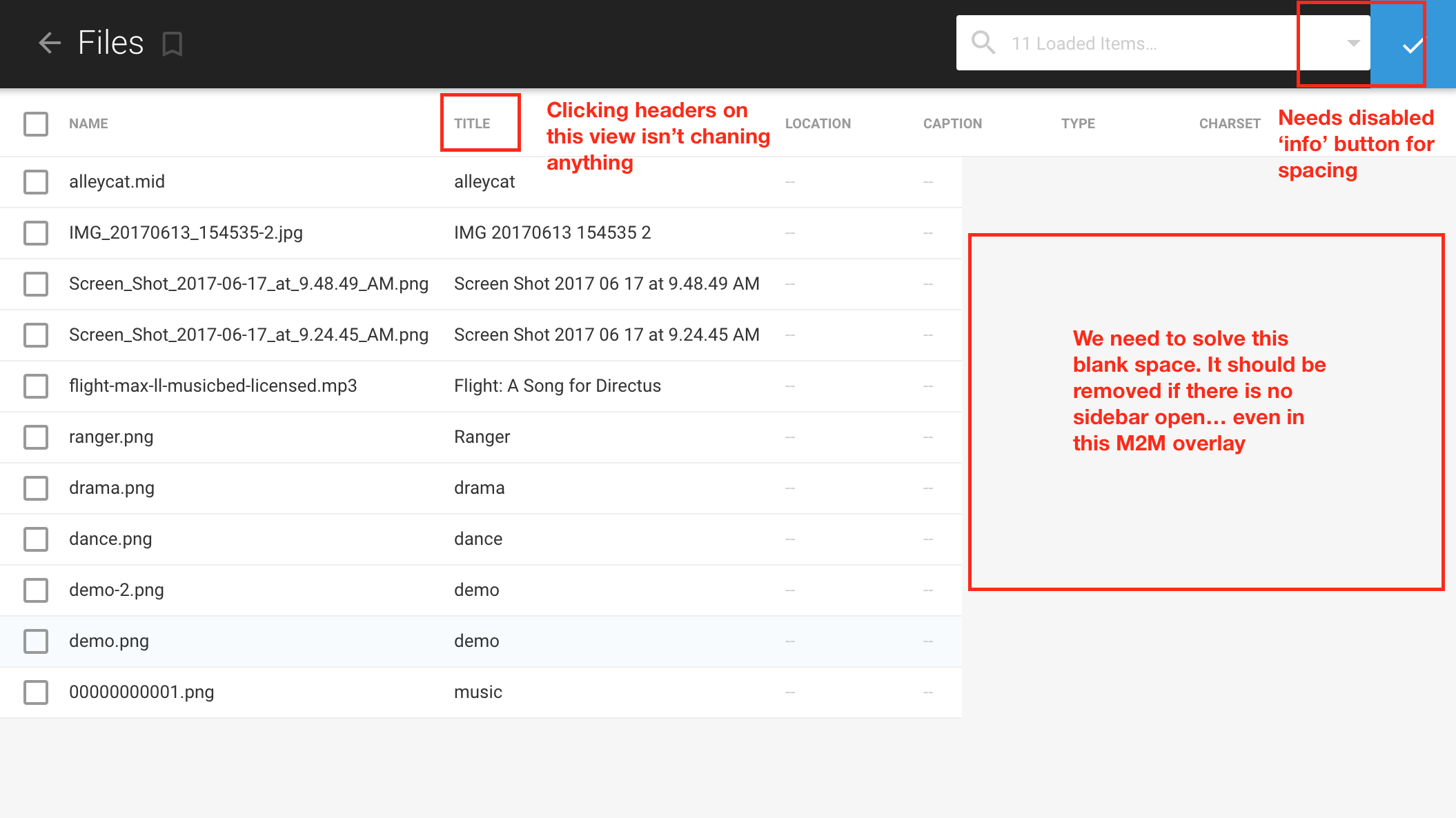
Task: Select file name Screen_Shot_2017-06-17_at_9.48.49_AM.png
Action: pyautogui.click(x=248, y=284)
